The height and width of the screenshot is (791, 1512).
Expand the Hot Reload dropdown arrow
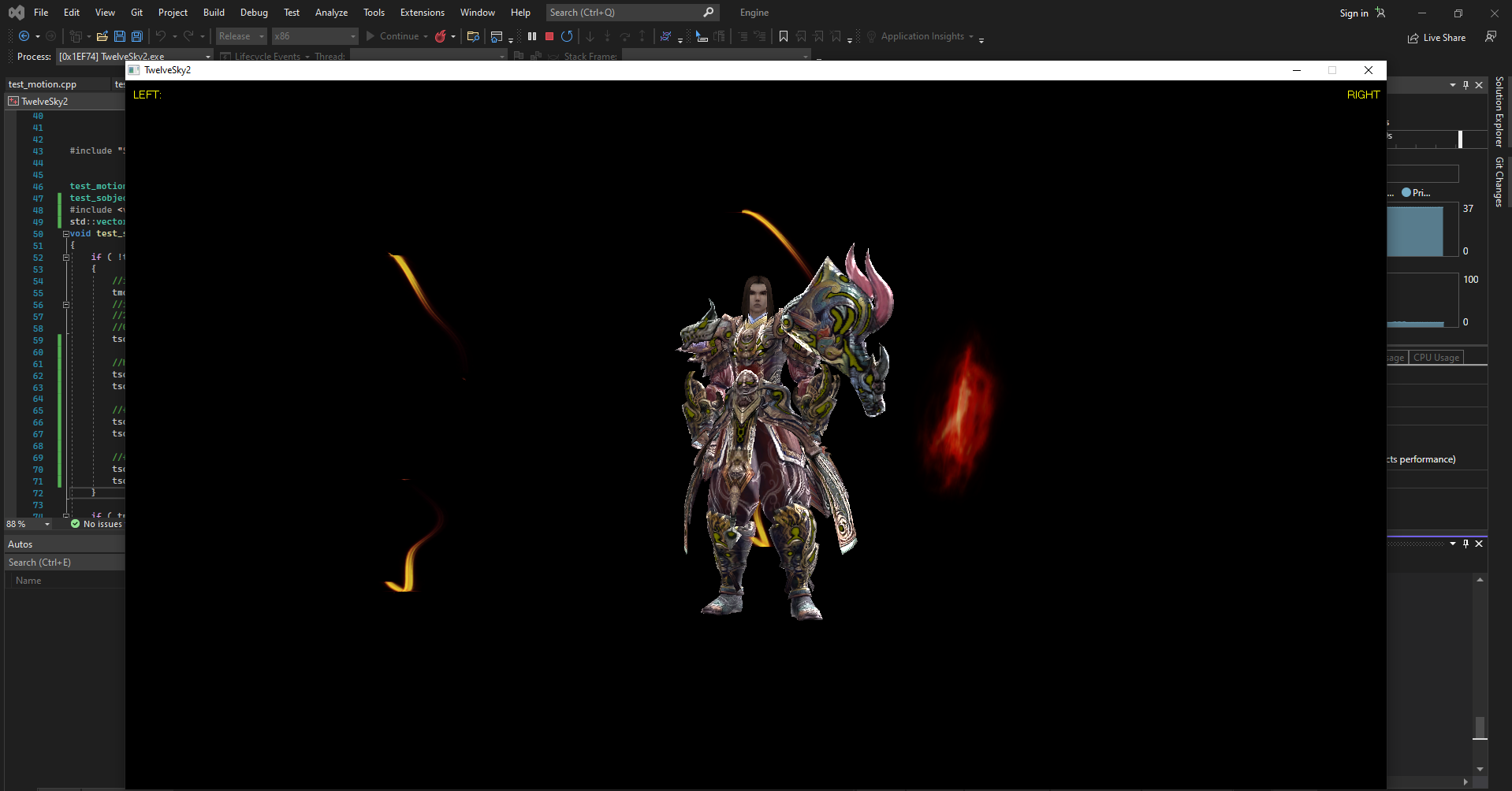coord(453,36)
